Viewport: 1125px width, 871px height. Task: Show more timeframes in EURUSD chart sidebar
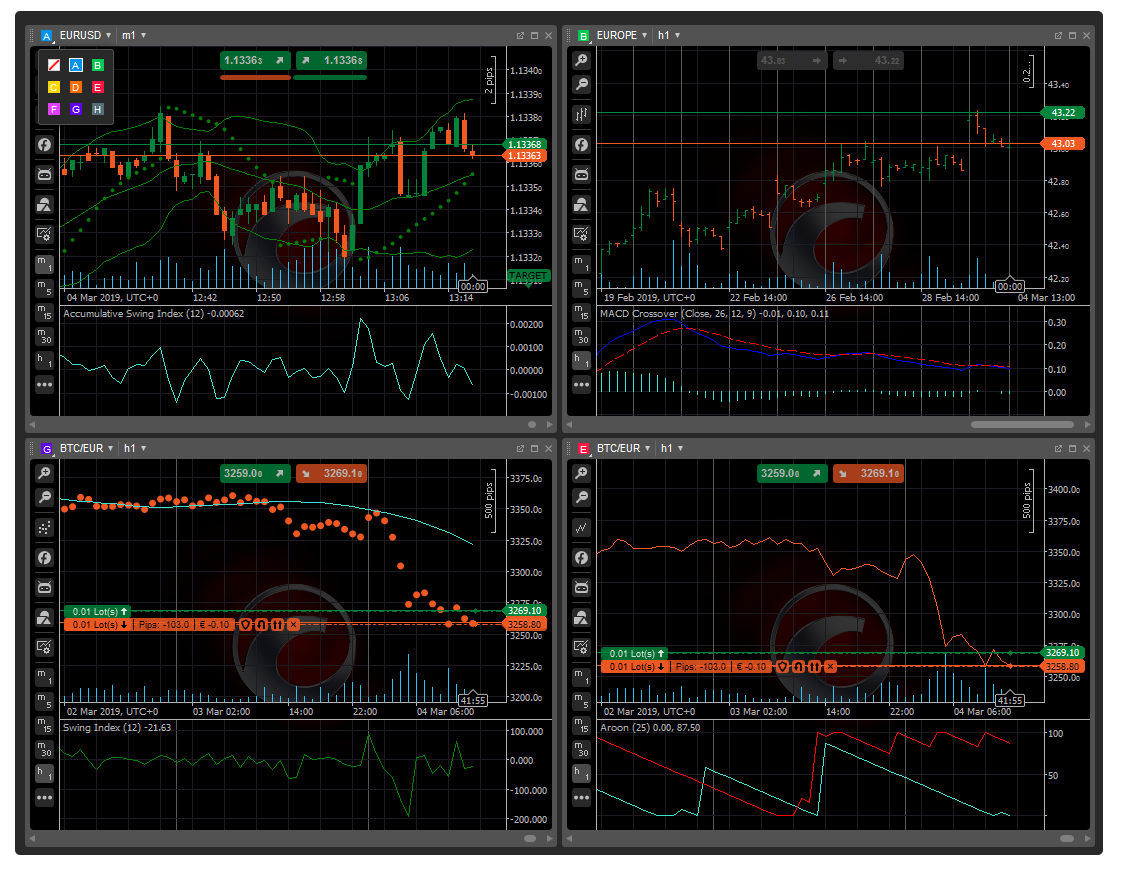(44, 385)
